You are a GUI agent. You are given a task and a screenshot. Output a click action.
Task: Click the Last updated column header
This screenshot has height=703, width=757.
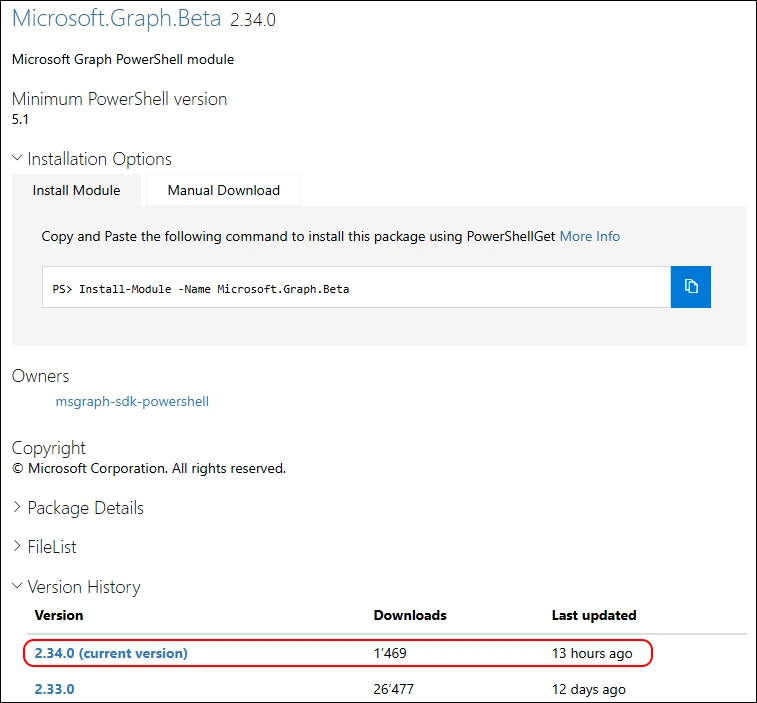[x=594, y=615]
